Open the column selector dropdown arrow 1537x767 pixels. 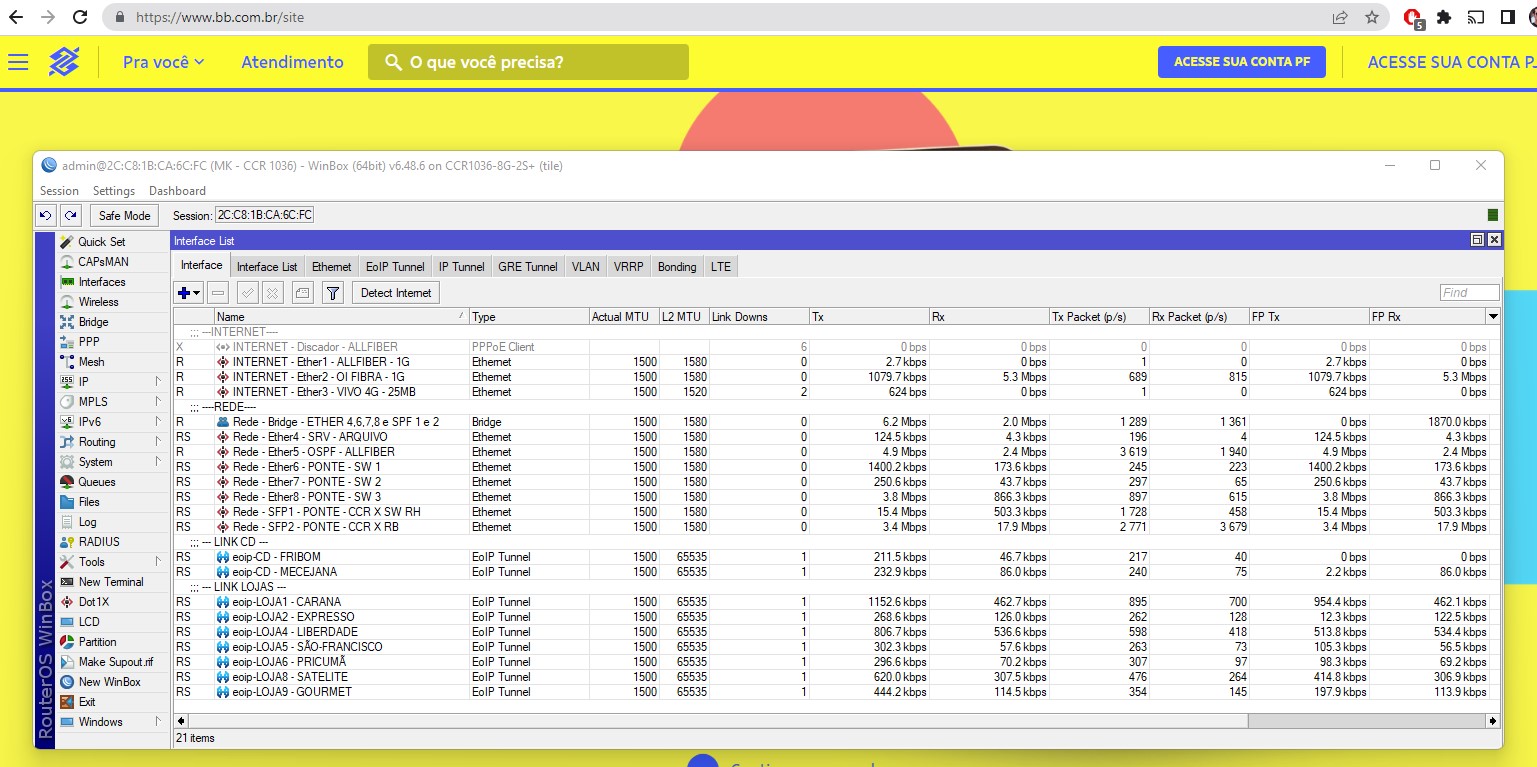tap(1493, 317)
